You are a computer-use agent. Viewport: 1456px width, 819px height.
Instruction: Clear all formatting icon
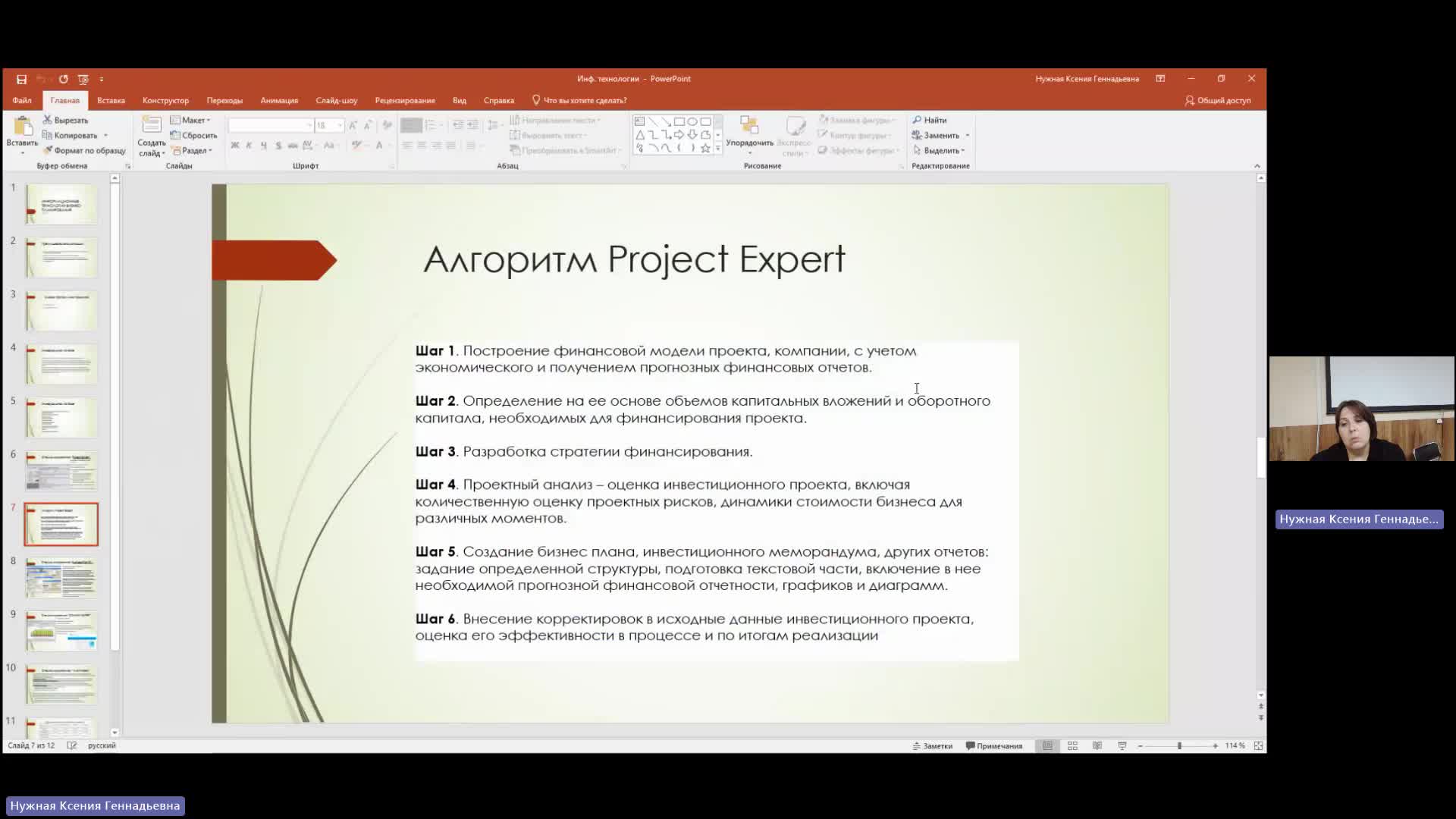pos(388,125)
